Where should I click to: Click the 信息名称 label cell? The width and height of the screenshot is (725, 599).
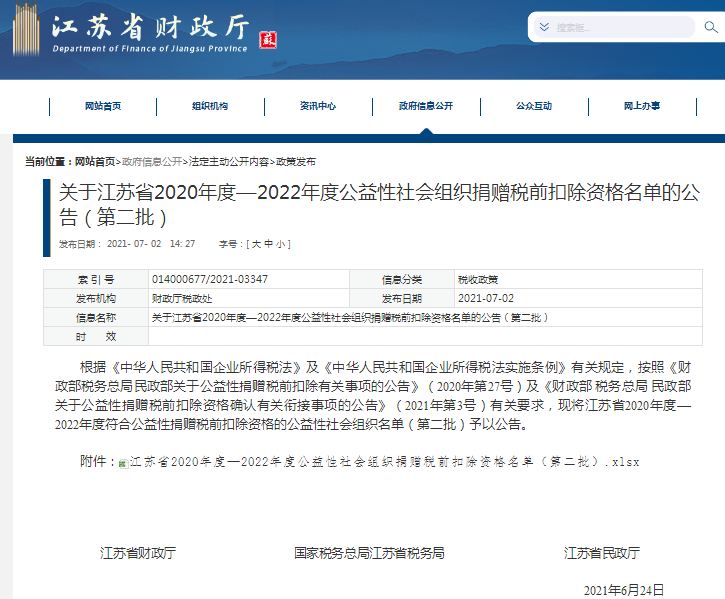pyautogui.click(x=96, y=317)
